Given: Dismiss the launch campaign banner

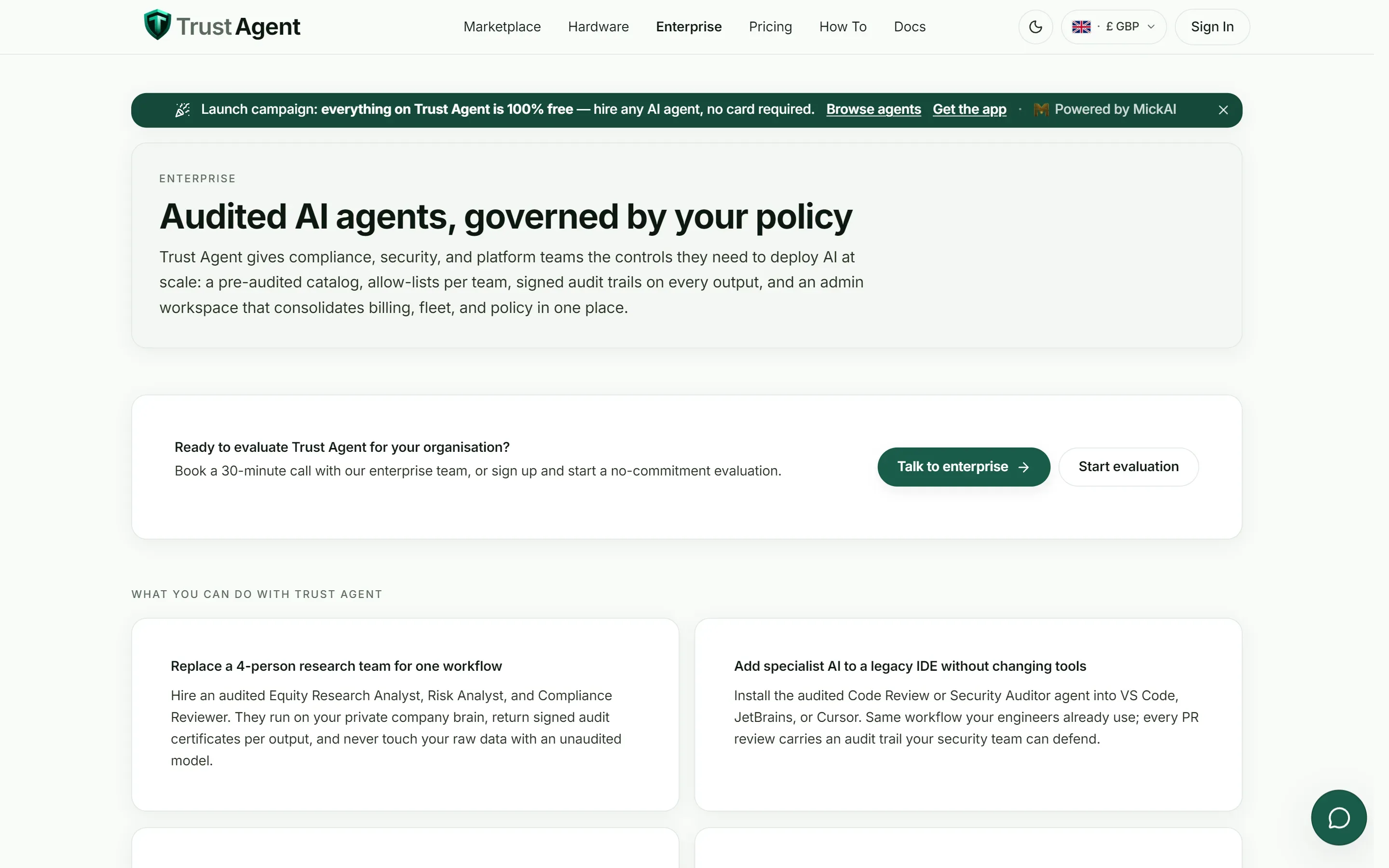Looking at the screenshot, I should point(1223,109).
